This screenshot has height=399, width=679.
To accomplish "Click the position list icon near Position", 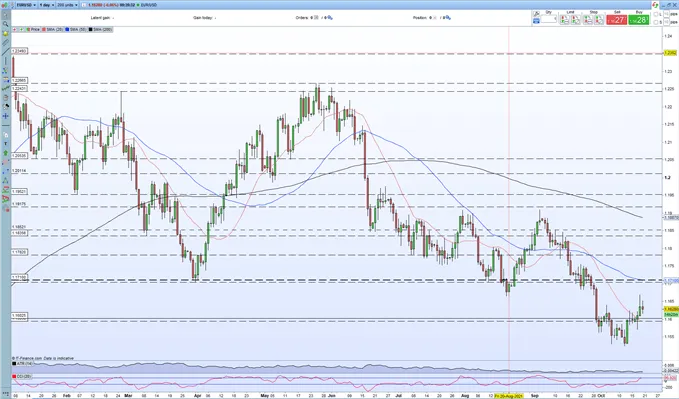I will [x=448, y=18].
